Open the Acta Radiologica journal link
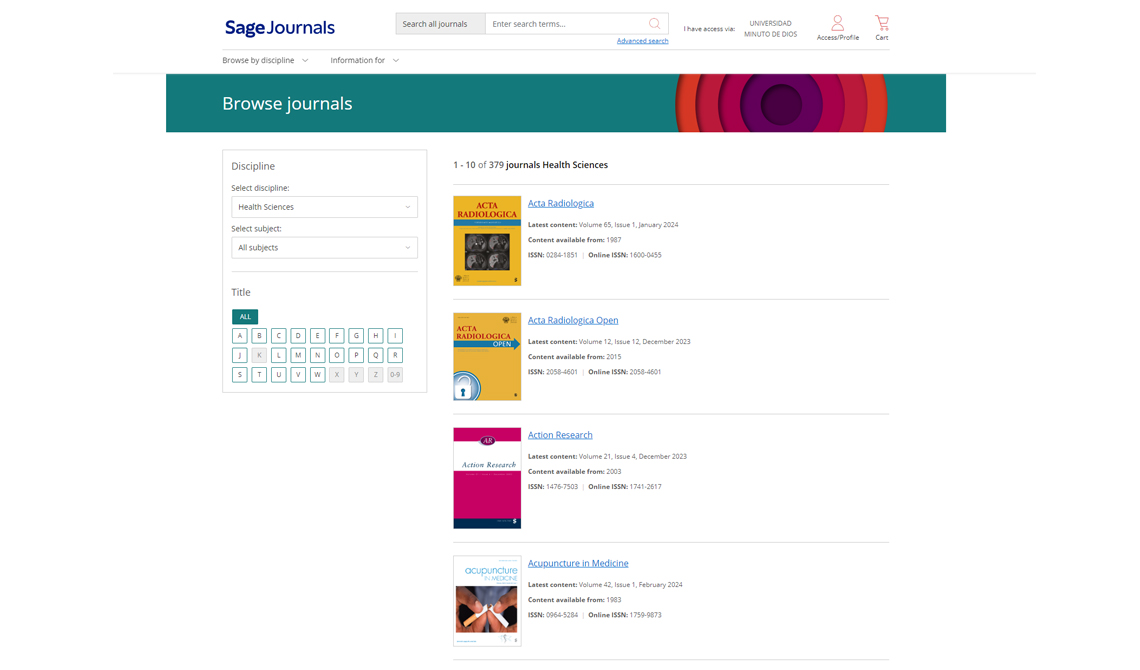The height and width of the screenshot is (670, 1140). (561, 203)
